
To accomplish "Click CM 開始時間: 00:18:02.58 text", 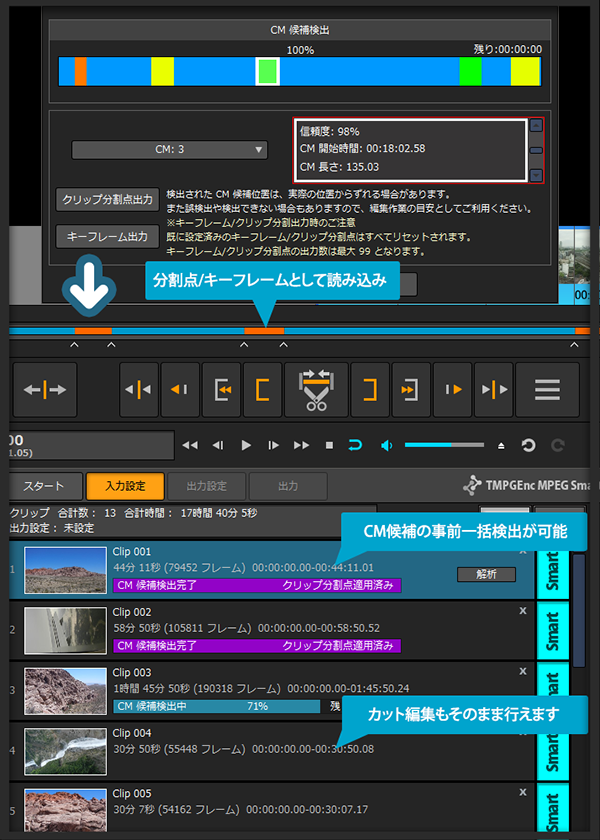I will coord(362,148).
